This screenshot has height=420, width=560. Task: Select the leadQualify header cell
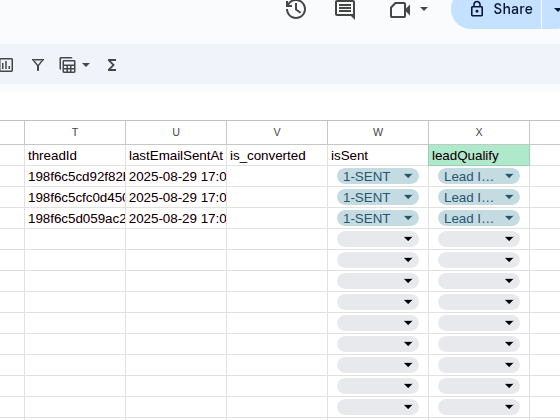click(479, 156)
